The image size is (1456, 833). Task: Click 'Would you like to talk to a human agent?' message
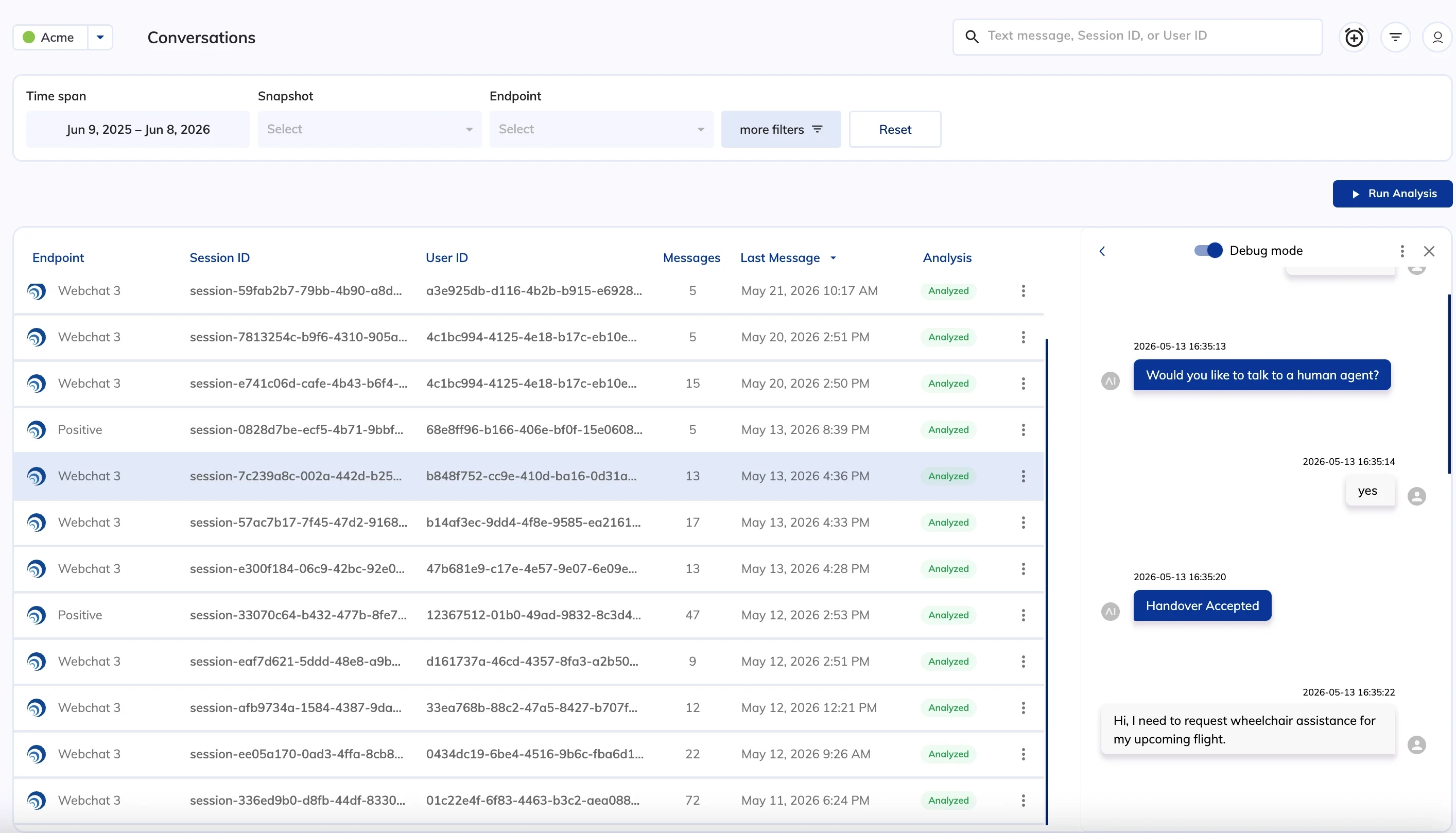(x=1262, y=375)
